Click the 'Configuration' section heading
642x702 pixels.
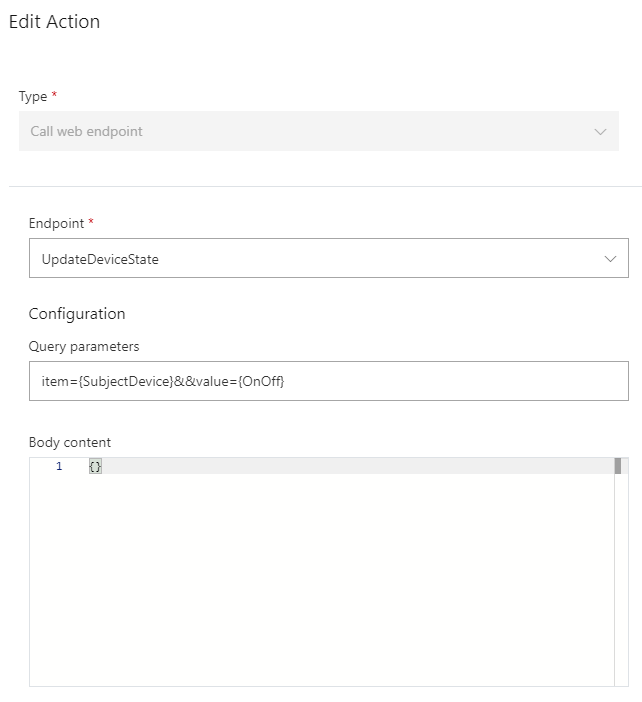[77, 314]
